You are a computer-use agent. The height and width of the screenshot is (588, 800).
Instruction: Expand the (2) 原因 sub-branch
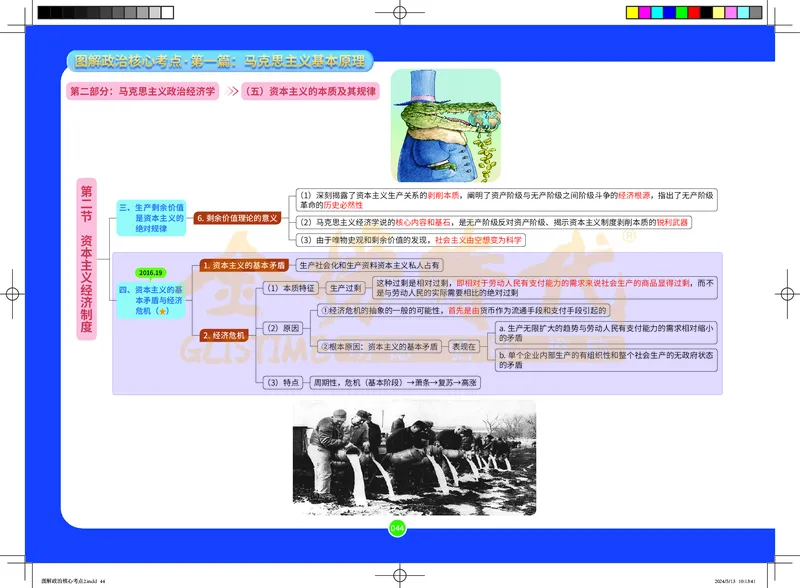281,326
